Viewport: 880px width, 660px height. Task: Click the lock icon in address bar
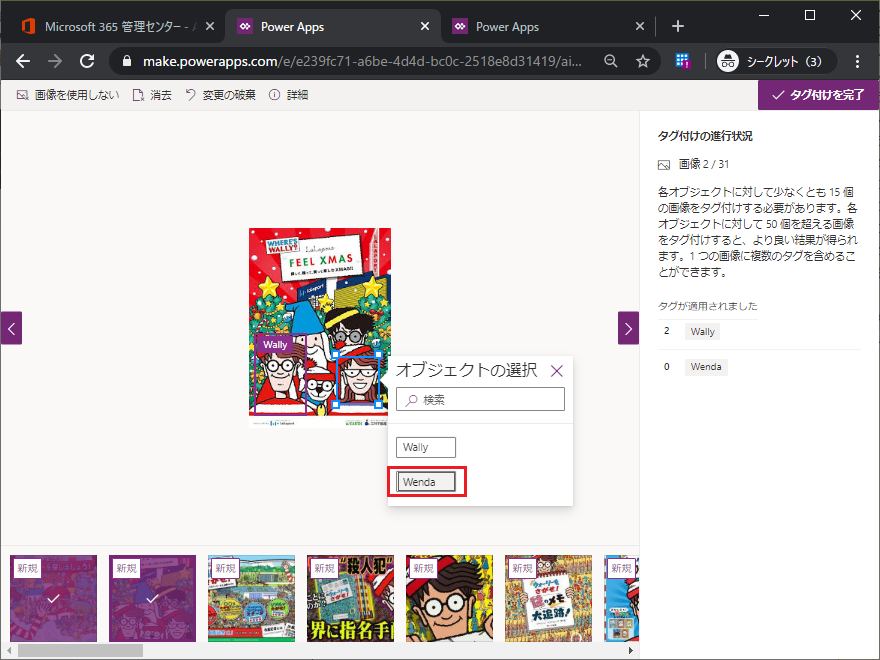pyautogui.click(x=127, y=61)
